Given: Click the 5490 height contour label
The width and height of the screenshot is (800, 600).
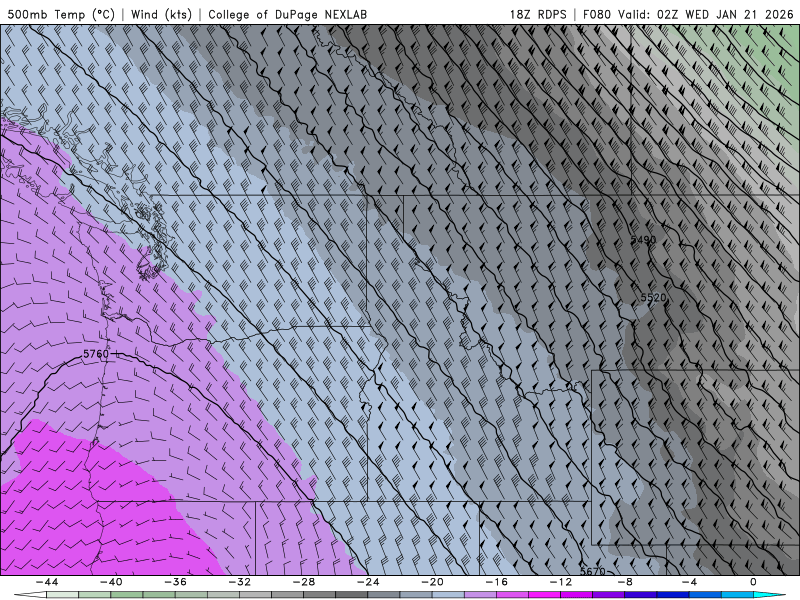Looking at the screenshot, I should click(x=643, y=240).
